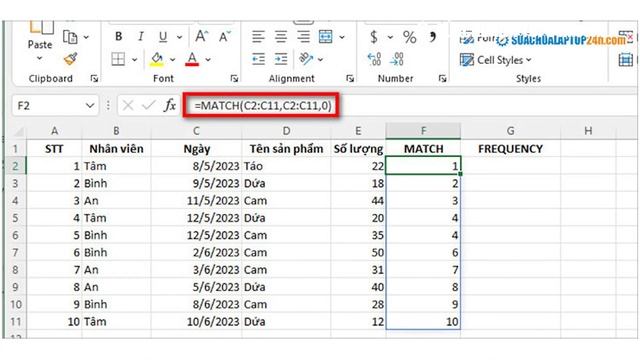640x360 pixels.
Task: Click the FREQUENCY header cell
Action: click(x=510, y=149)
